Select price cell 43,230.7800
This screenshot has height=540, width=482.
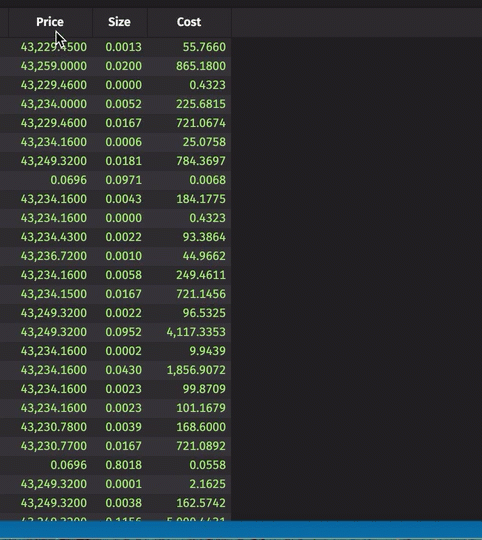tap(54, 427)
